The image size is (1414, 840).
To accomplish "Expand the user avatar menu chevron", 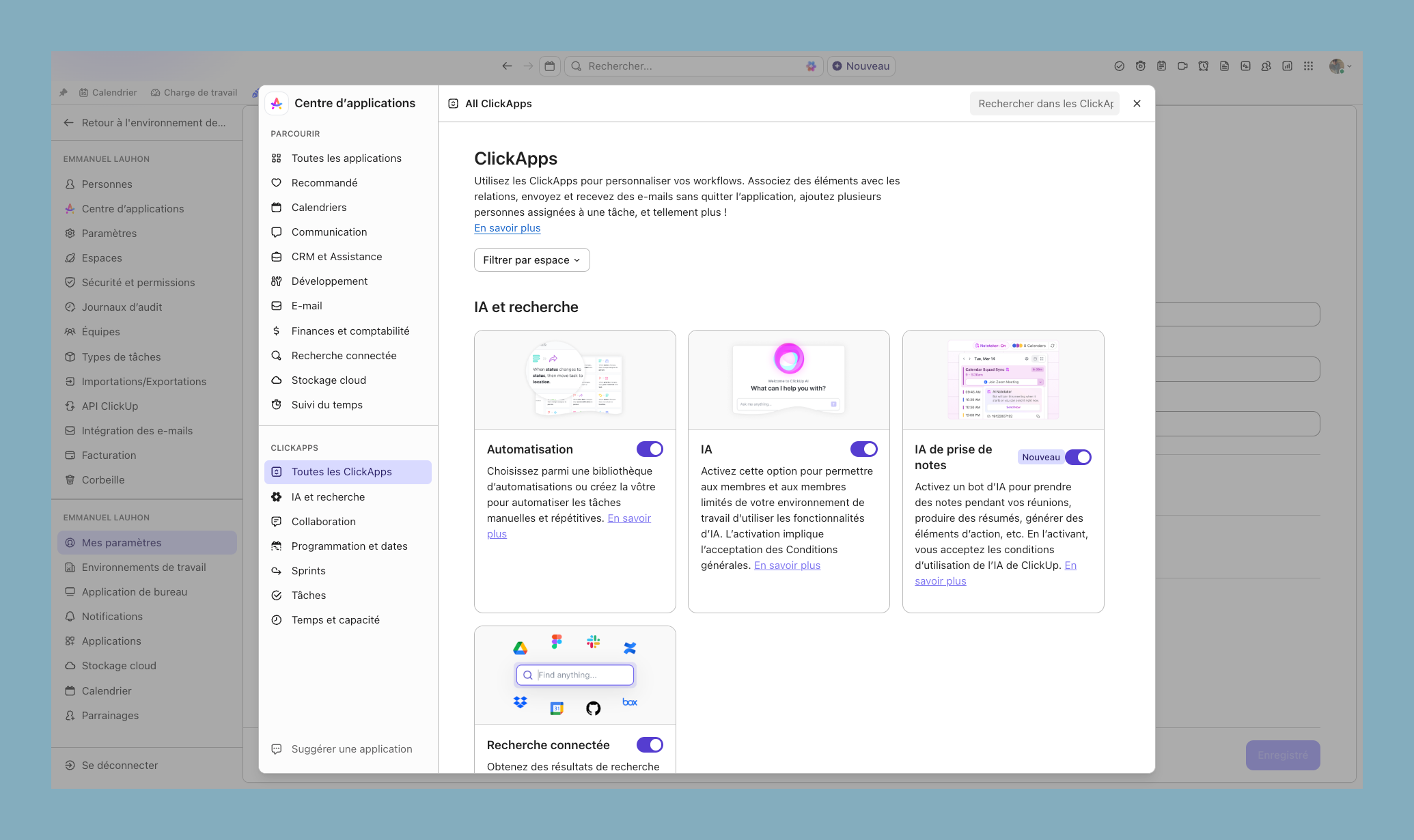I will tap(1349, 66).
